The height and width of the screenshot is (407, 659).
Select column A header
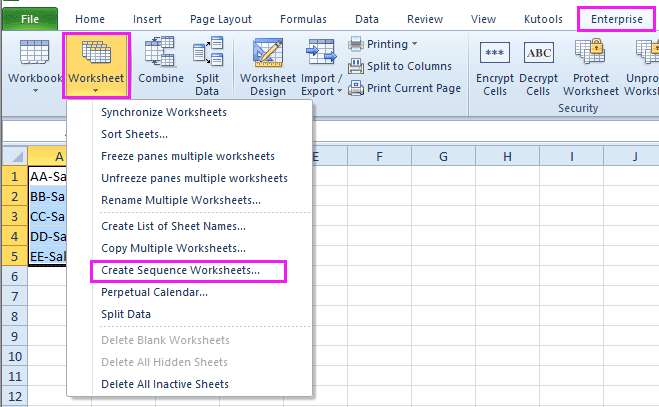click(x=47, y=156)
